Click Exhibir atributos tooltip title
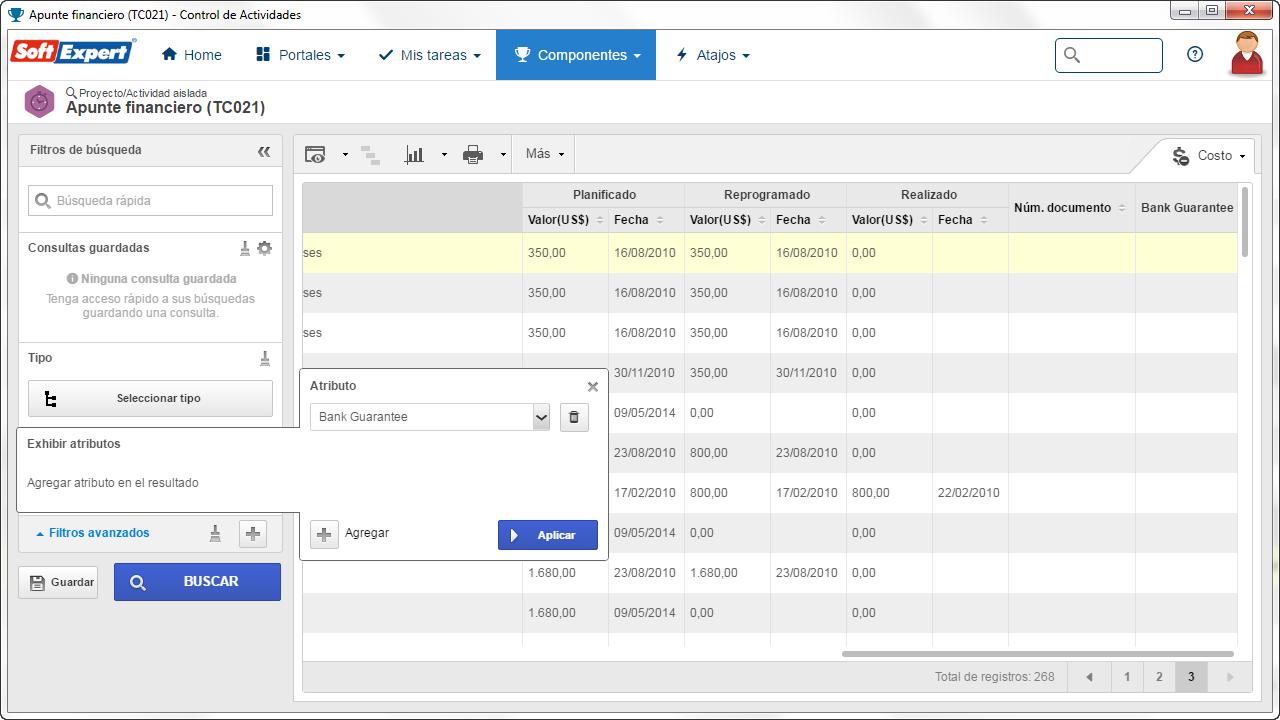 74,444
